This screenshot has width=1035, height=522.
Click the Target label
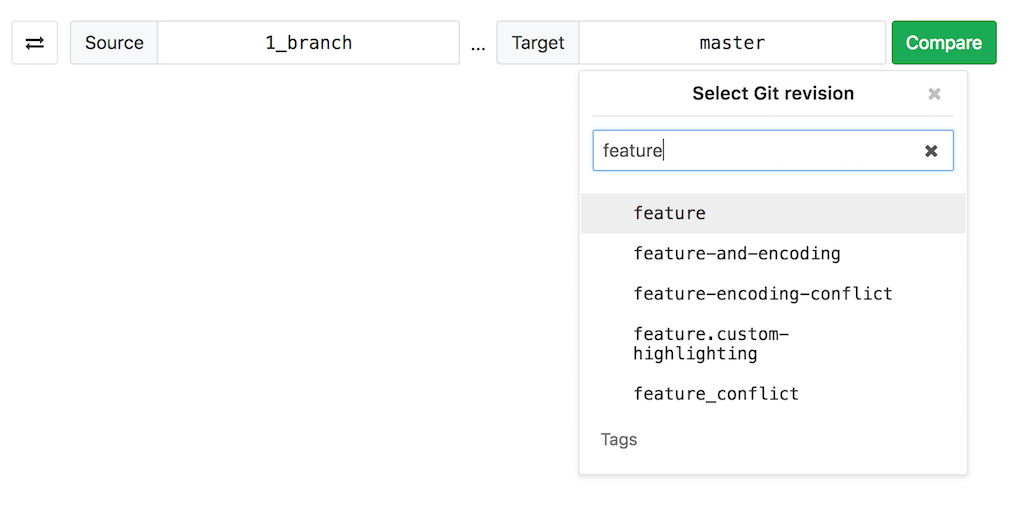pyautogui.click(x=538, y=43)
